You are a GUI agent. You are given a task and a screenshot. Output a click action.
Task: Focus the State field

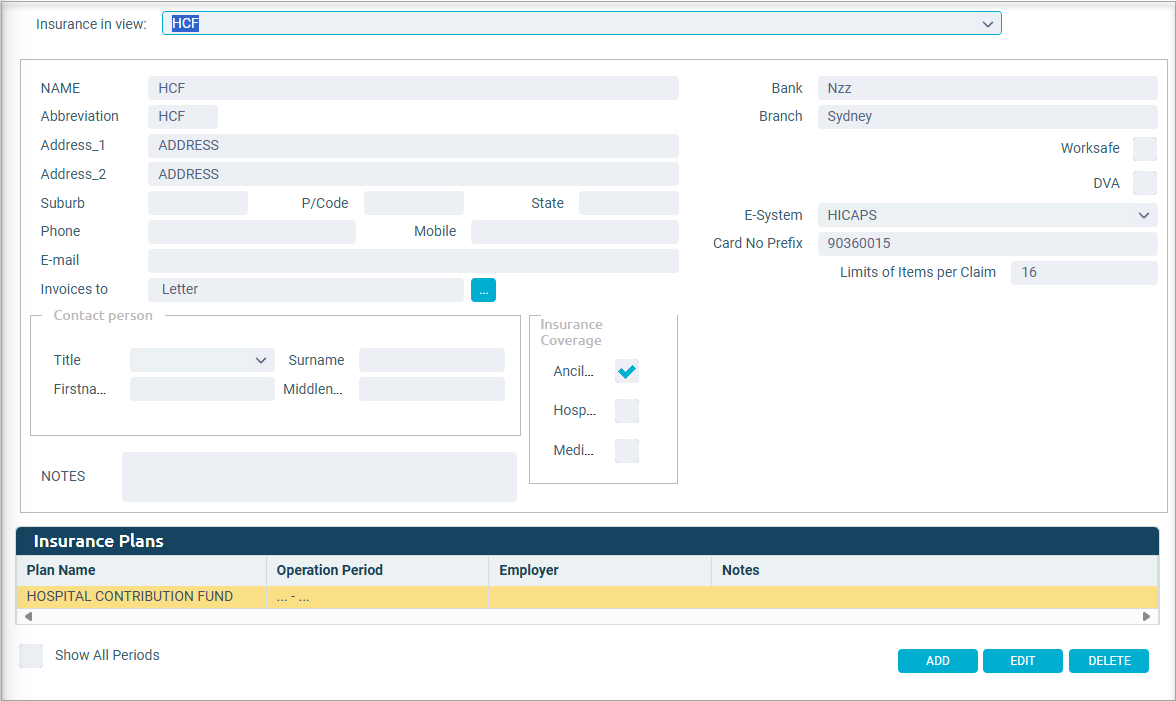click(x=628, y=203)
